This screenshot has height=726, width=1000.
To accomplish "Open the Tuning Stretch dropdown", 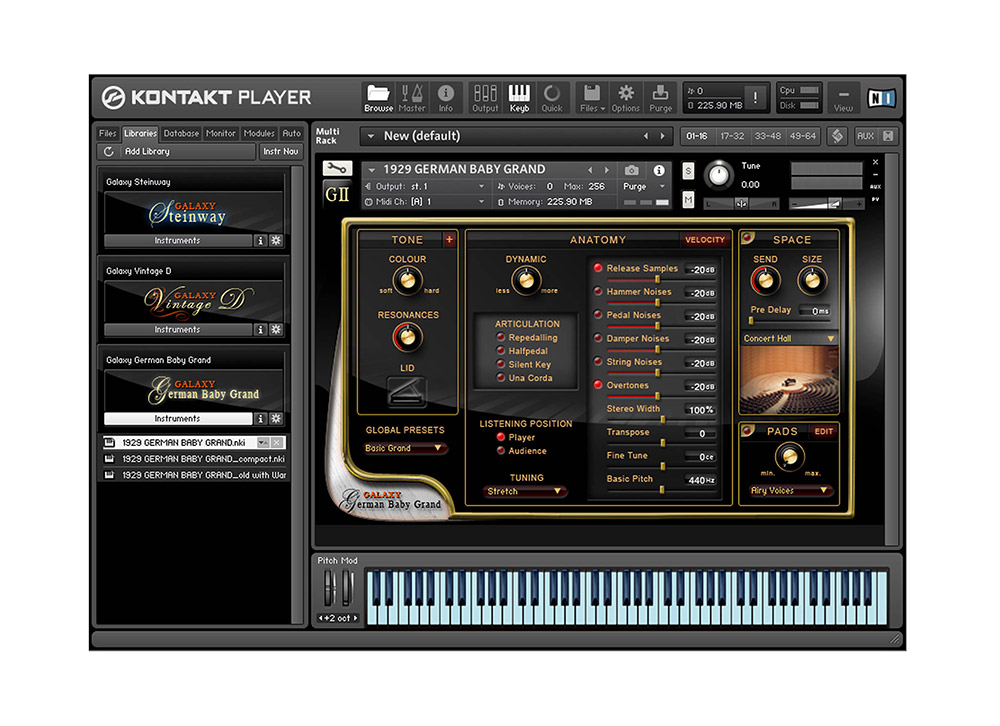I will point(524,491).
